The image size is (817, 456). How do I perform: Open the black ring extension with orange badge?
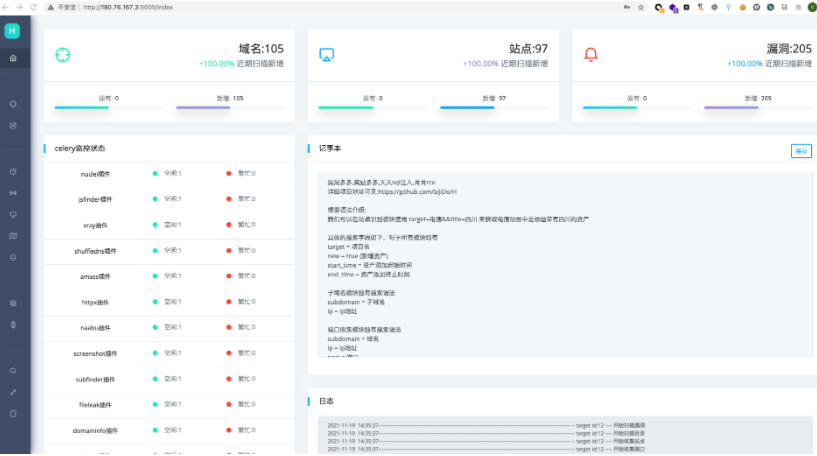click(x=659, y=8)
